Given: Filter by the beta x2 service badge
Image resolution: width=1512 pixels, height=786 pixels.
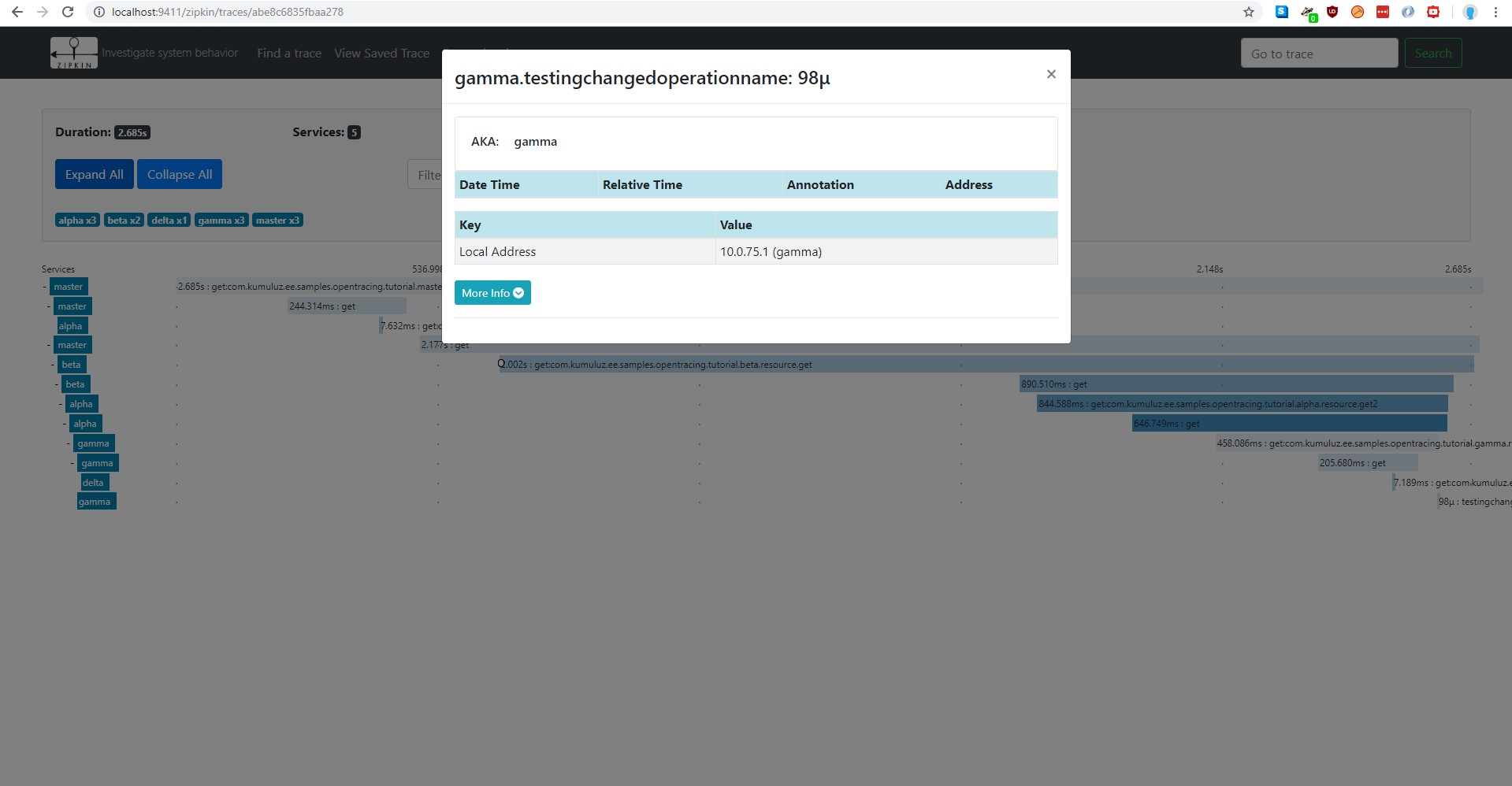Looking at the screenshot, I should click(124, 221).
